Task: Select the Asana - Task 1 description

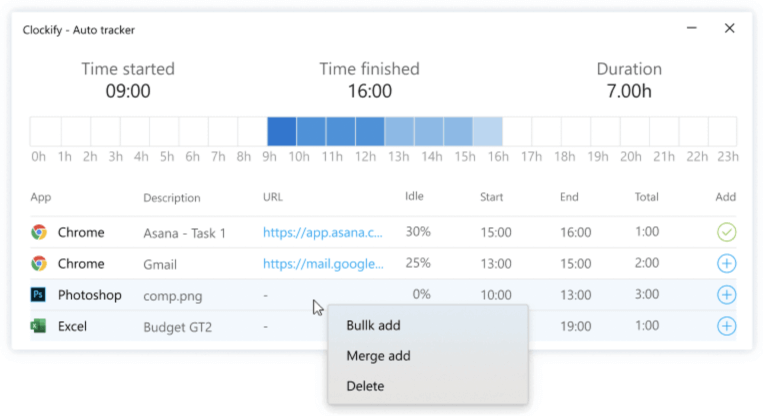Action: click(184, 233)
